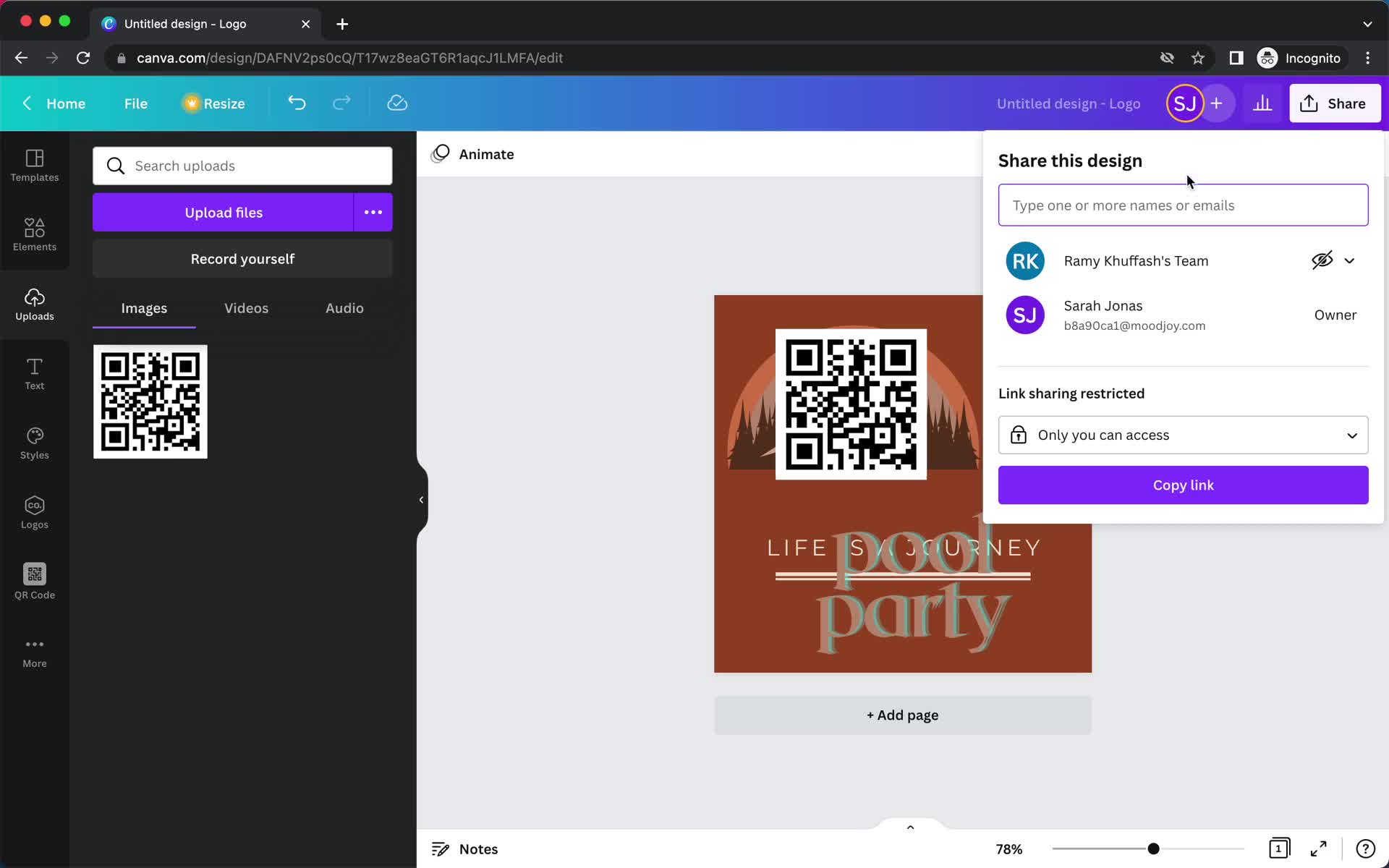Select the Audio tab in uploads
This screenshot has width=1389, height=868.
(x=344, y=308)
